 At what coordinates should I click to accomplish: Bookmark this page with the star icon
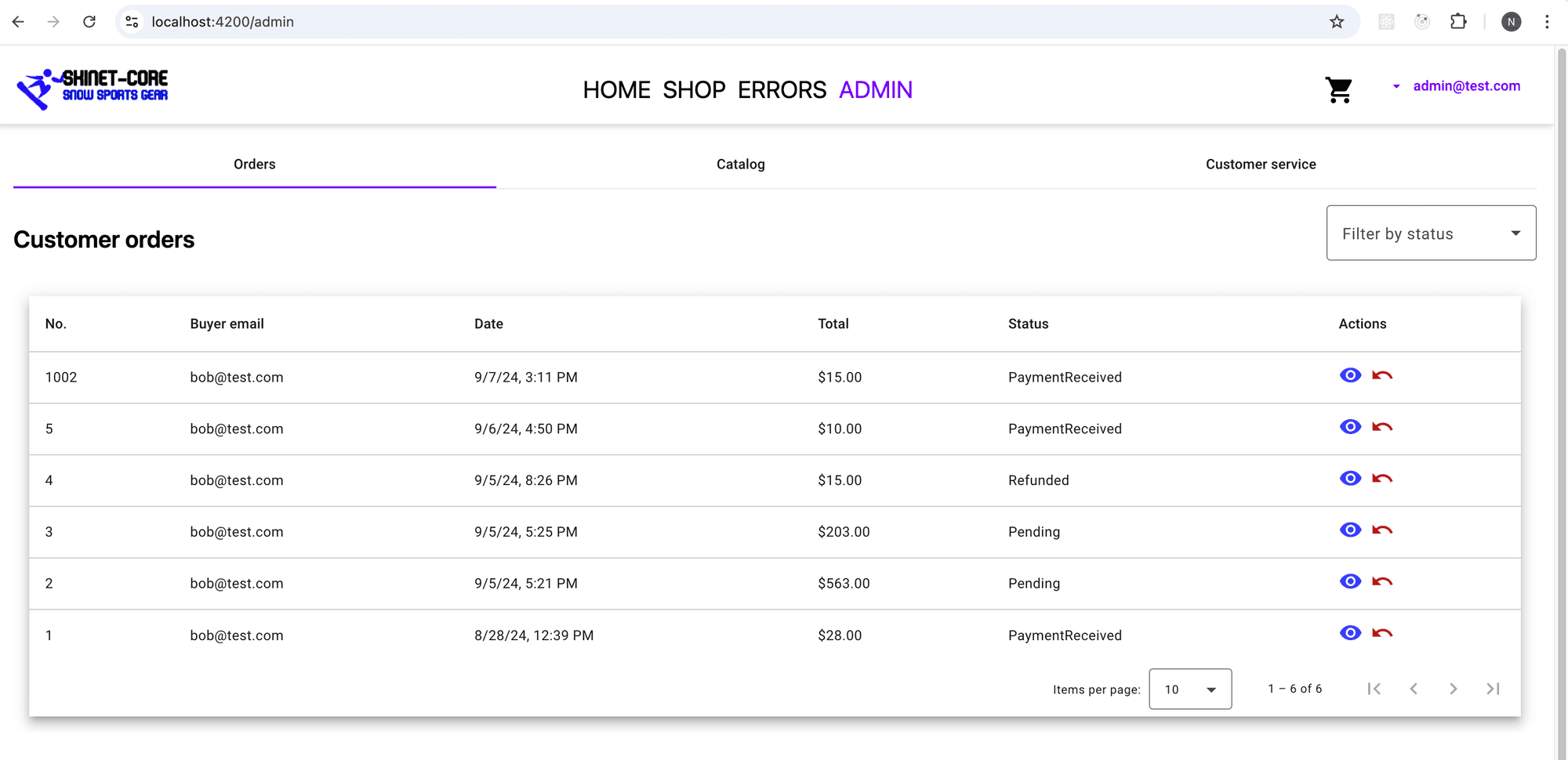[x=1337, y=22]
